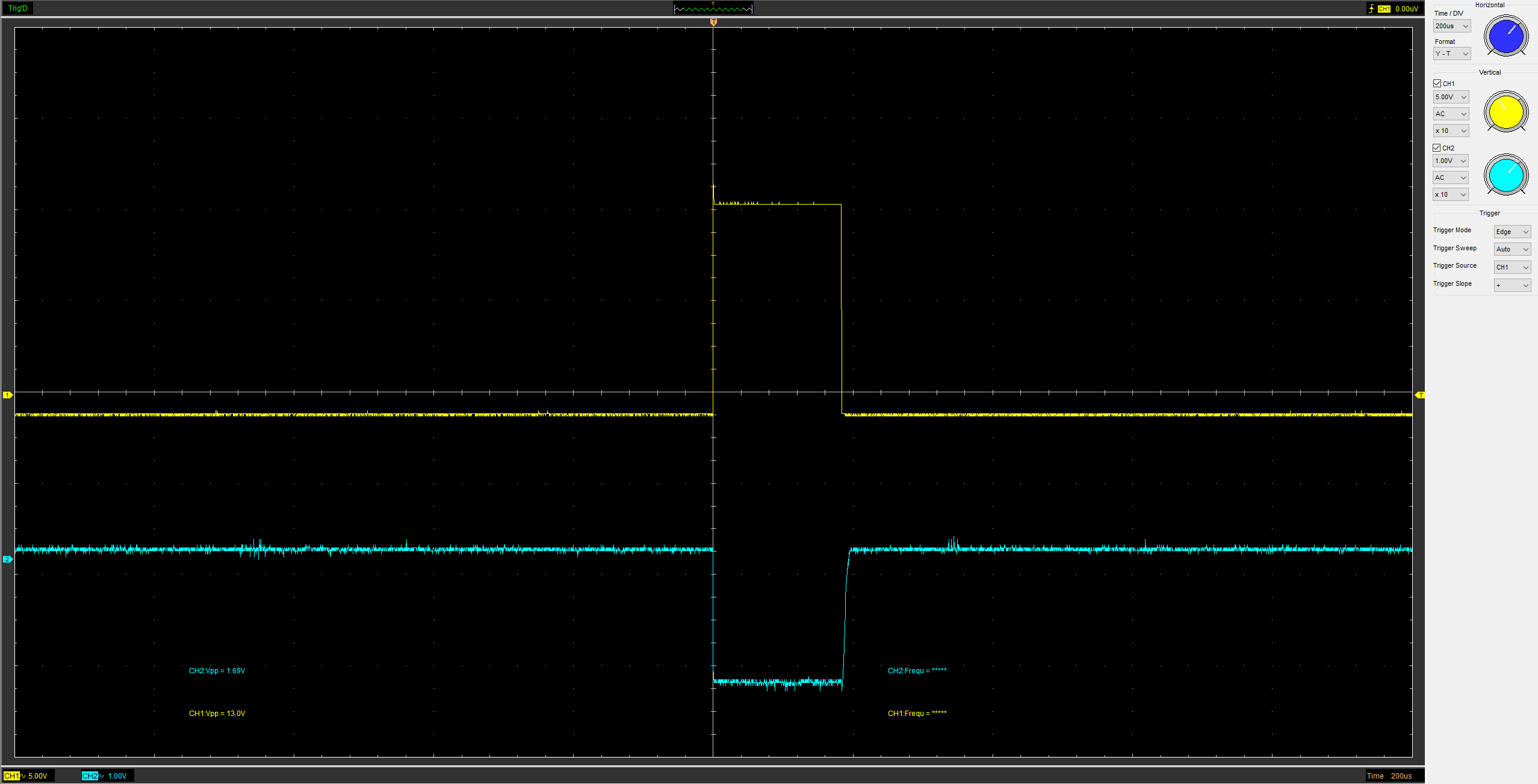Click the Trigger section heading

click(1489, 213)
